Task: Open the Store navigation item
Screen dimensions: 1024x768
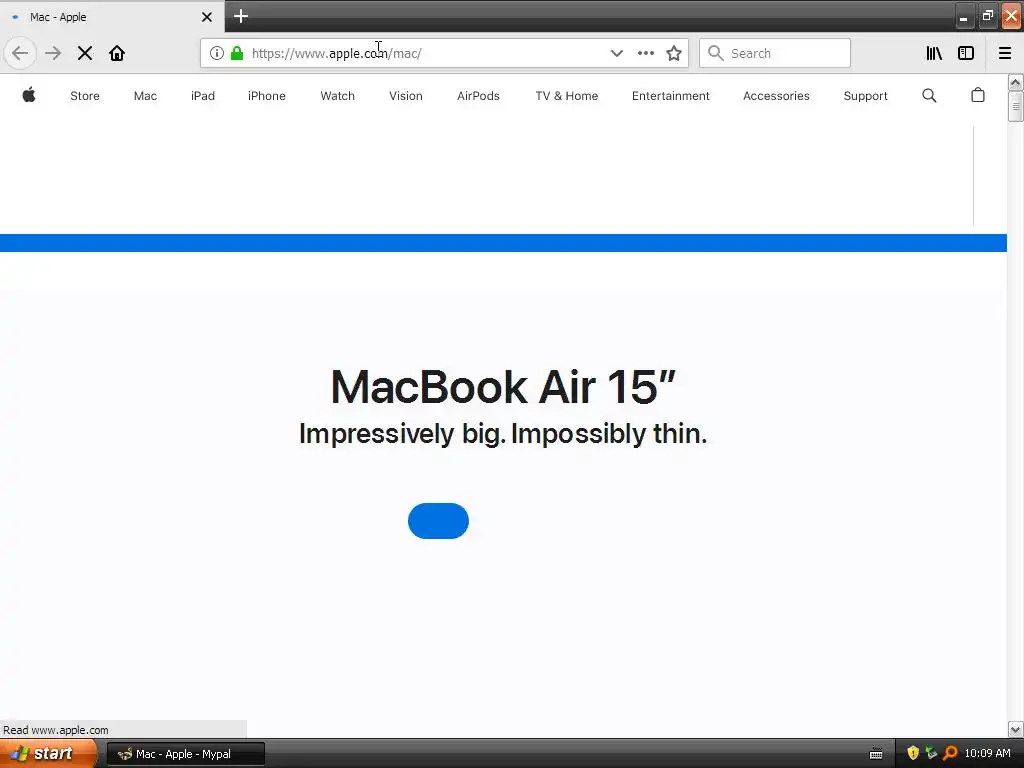Action: click(85, 96)
